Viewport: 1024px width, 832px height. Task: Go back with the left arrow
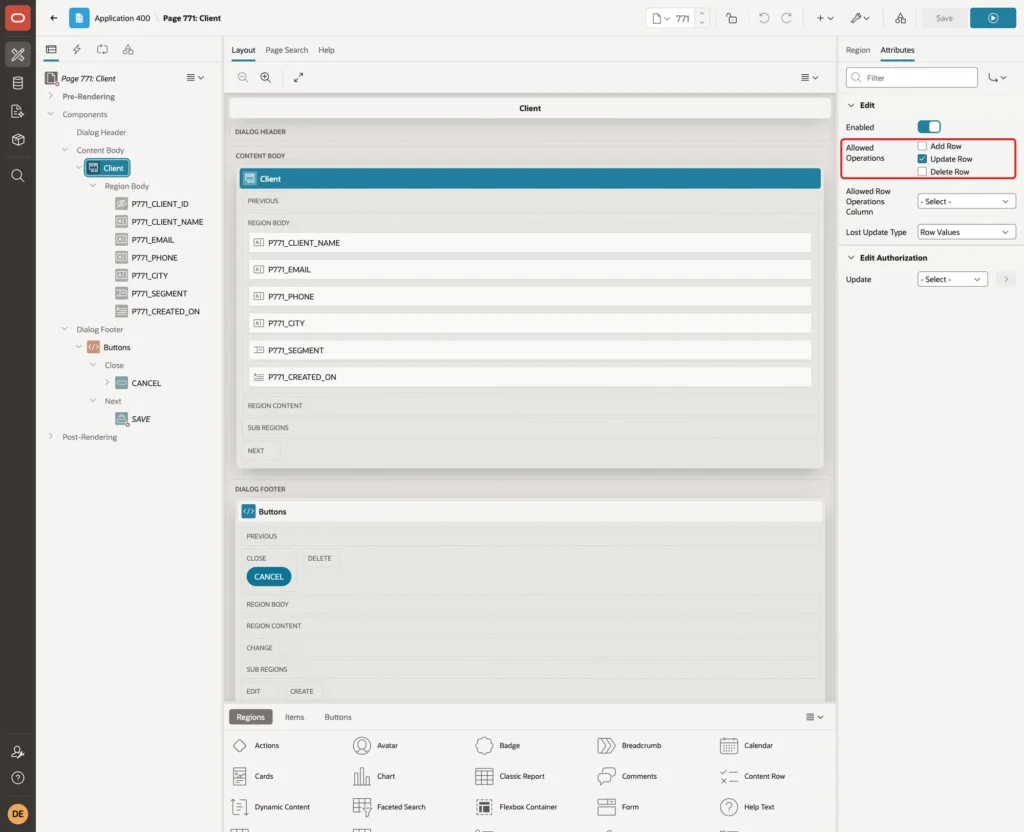click(54, 18)
